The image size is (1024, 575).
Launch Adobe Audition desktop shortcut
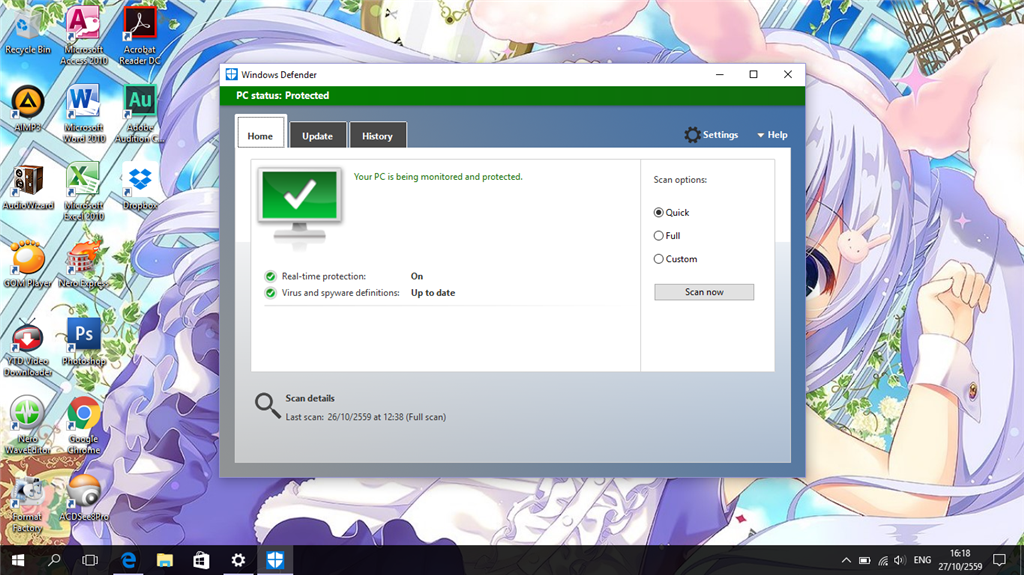click(x=140, y=114)
